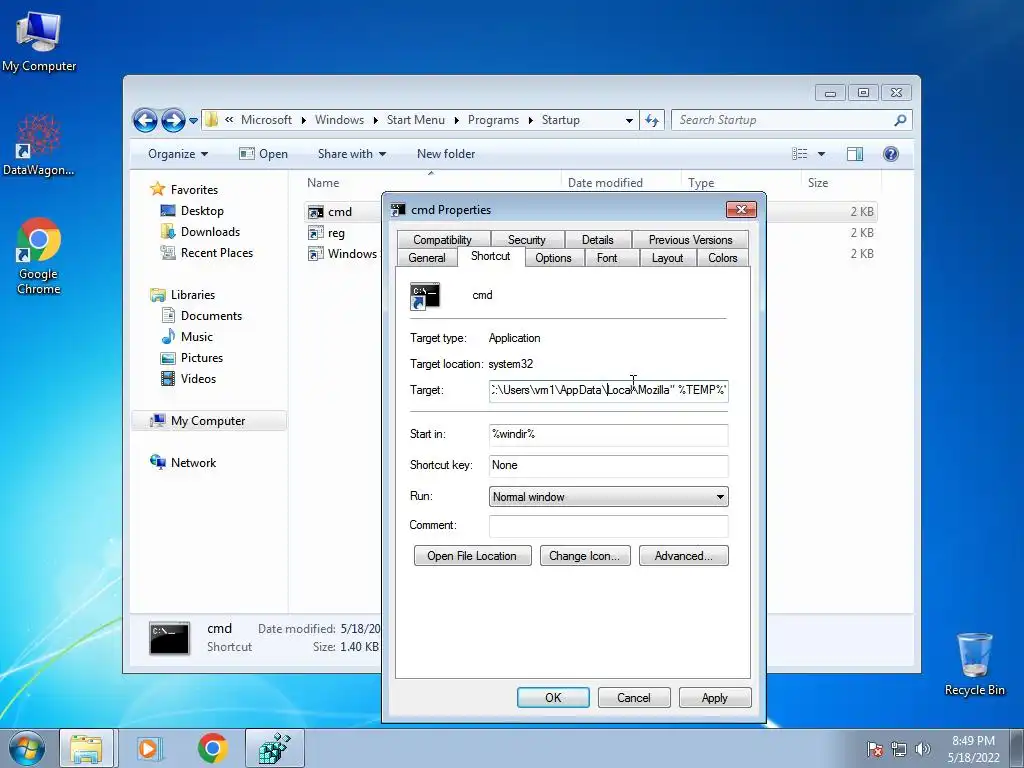Viewport: 1024px width, 768px height.
Task: Switch to the Details tab
Action: 598,240
